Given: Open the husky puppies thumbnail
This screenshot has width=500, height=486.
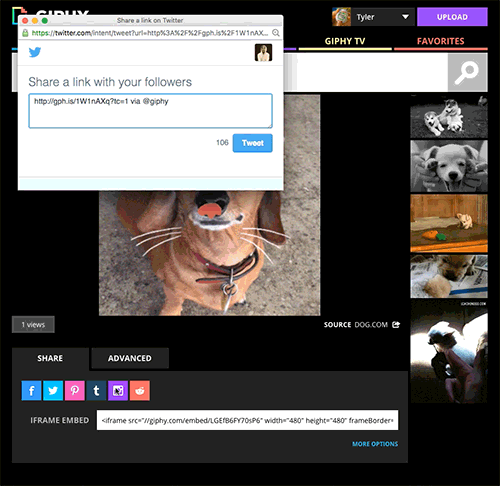Looking at the screenshot, I should [x=449, y=117].
